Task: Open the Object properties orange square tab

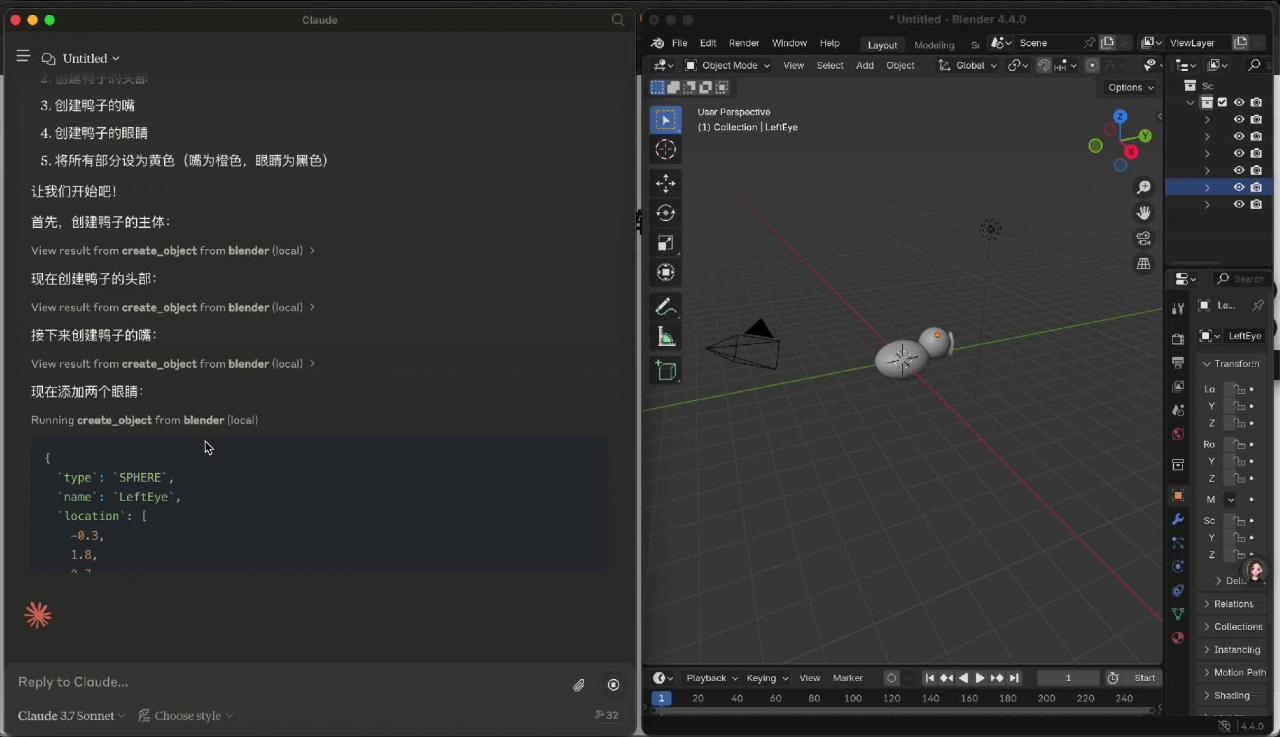Action: point(1178,496)
